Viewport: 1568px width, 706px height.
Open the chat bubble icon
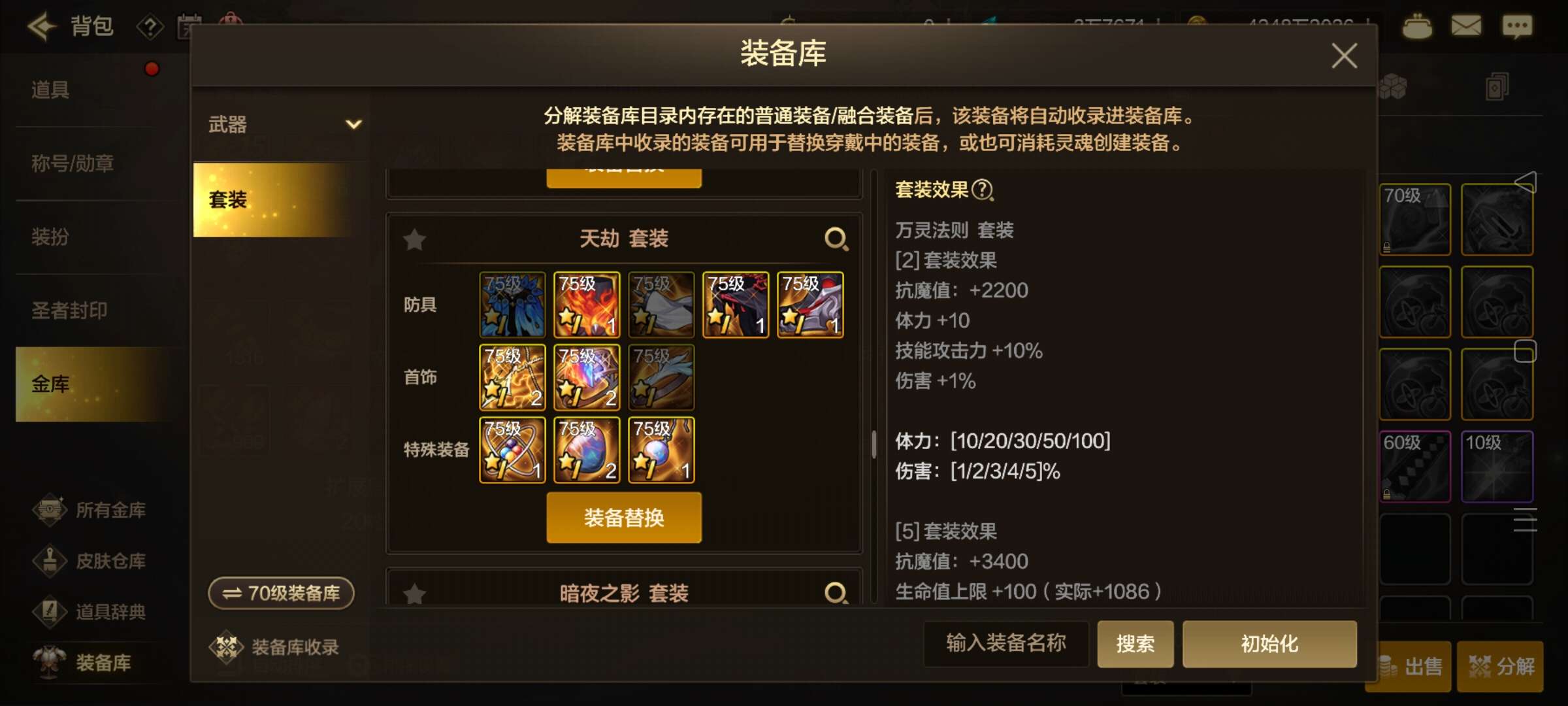pos(1517,27)
